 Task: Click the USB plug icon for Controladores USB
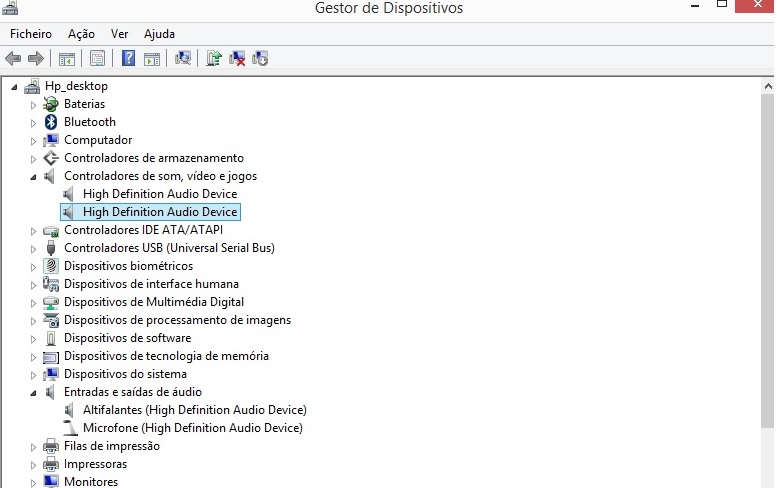[51, 248]
